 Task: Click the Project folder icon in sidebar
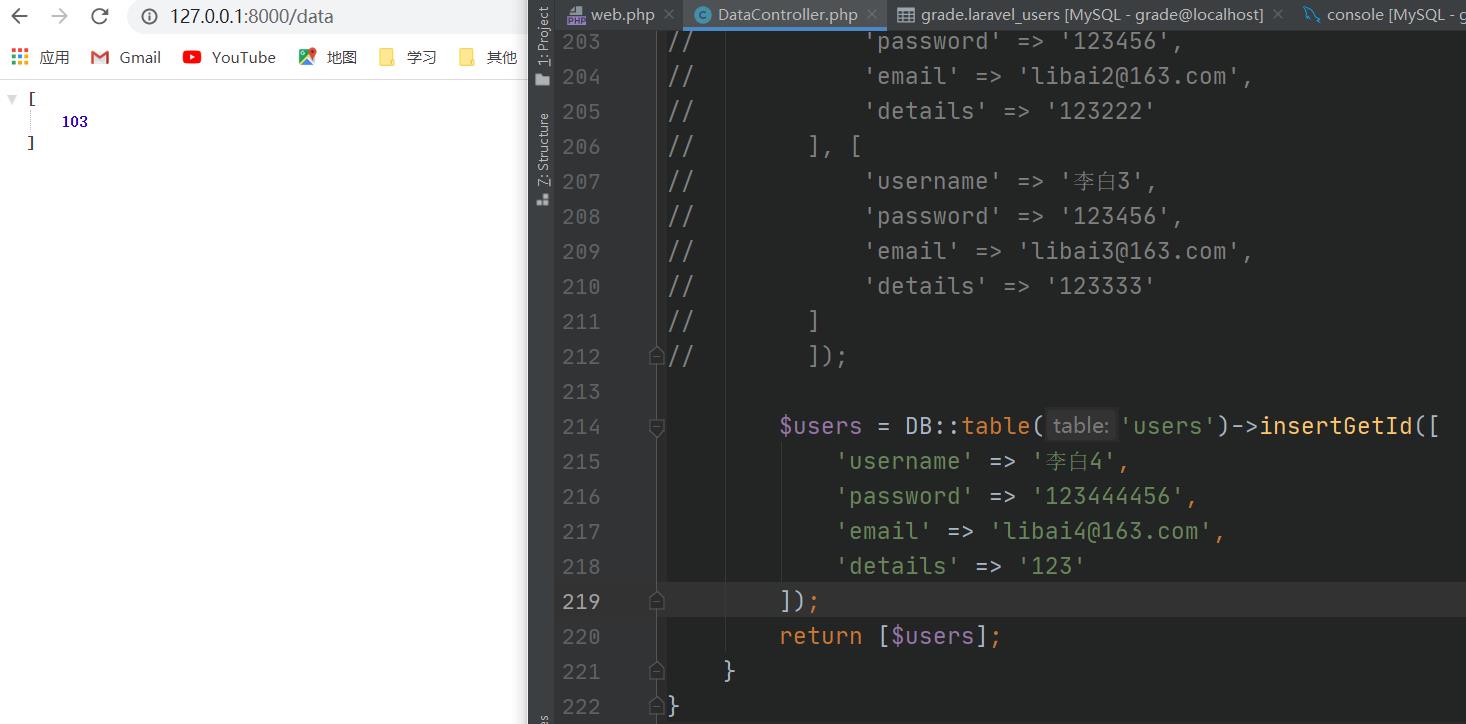543,79
